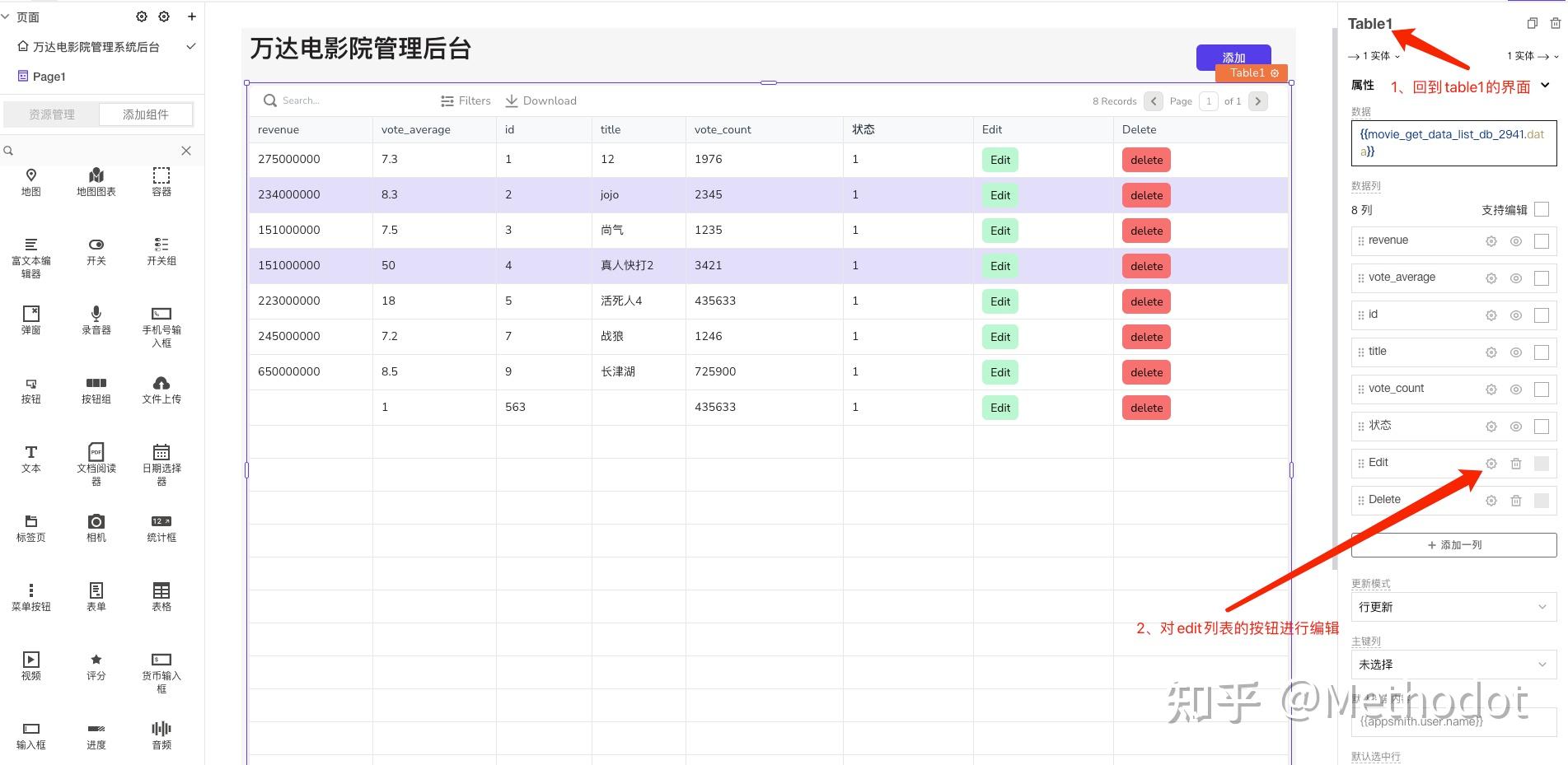Enable editing for id column
The image size is (1568, 765).
(1542, 315)
